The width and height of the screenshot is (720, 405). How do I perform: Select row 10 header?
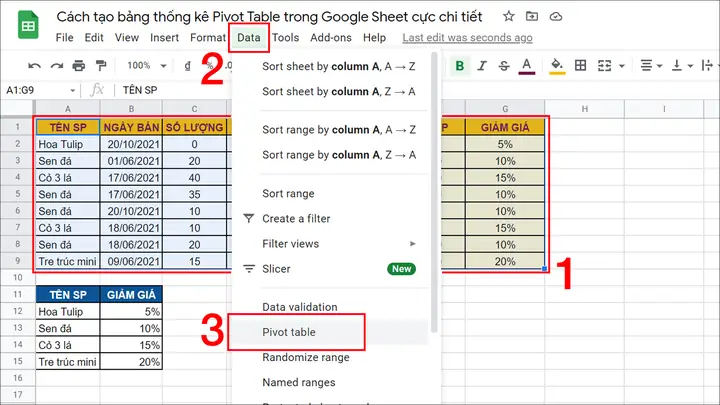coord(17,277)
